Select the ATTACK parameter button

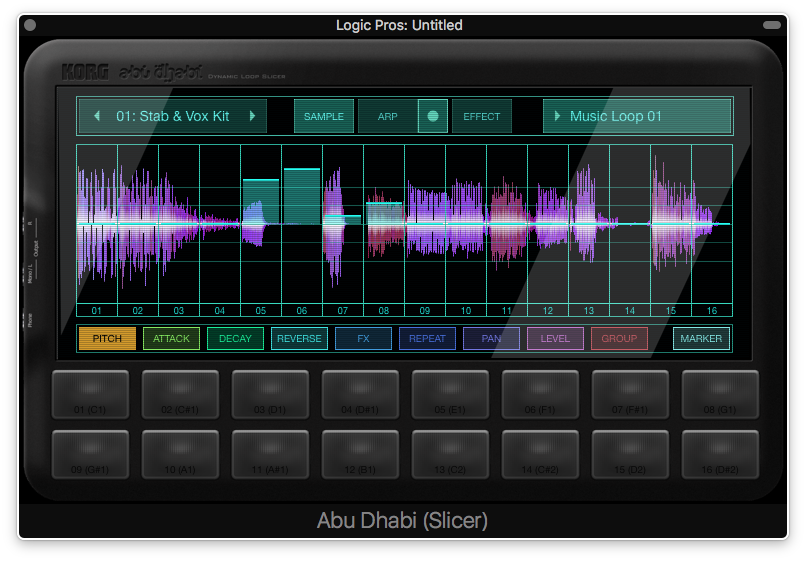click(171, 338)
